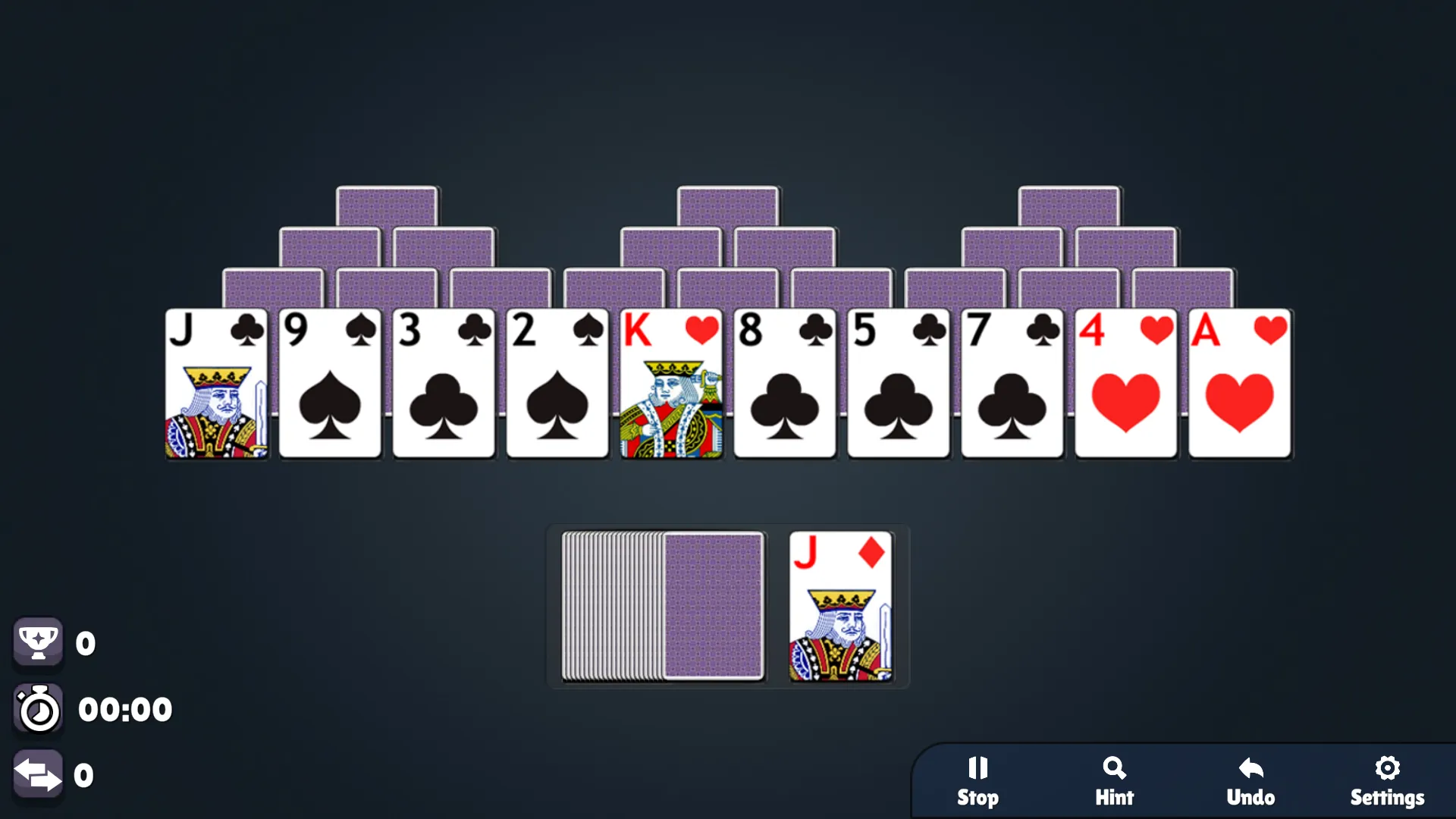Click the 3 of Clubs column
Screen dimensions: 1456x819
pyautogui.click(x=443, y=385)
